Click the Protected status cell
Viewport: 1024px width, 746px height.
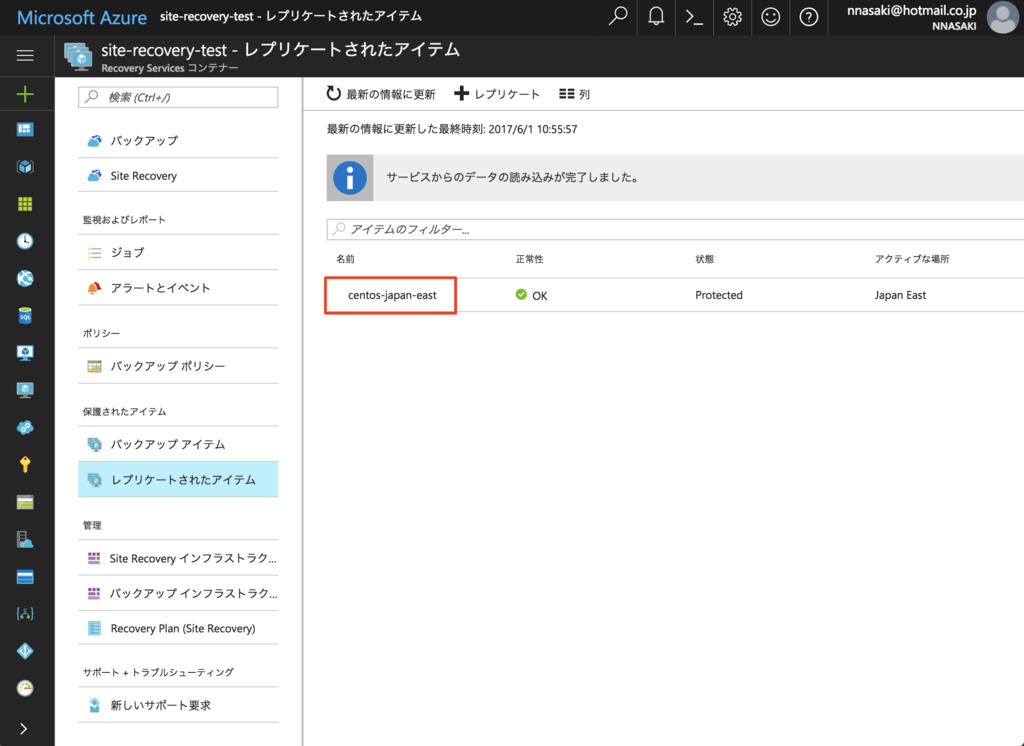(719, 295)
